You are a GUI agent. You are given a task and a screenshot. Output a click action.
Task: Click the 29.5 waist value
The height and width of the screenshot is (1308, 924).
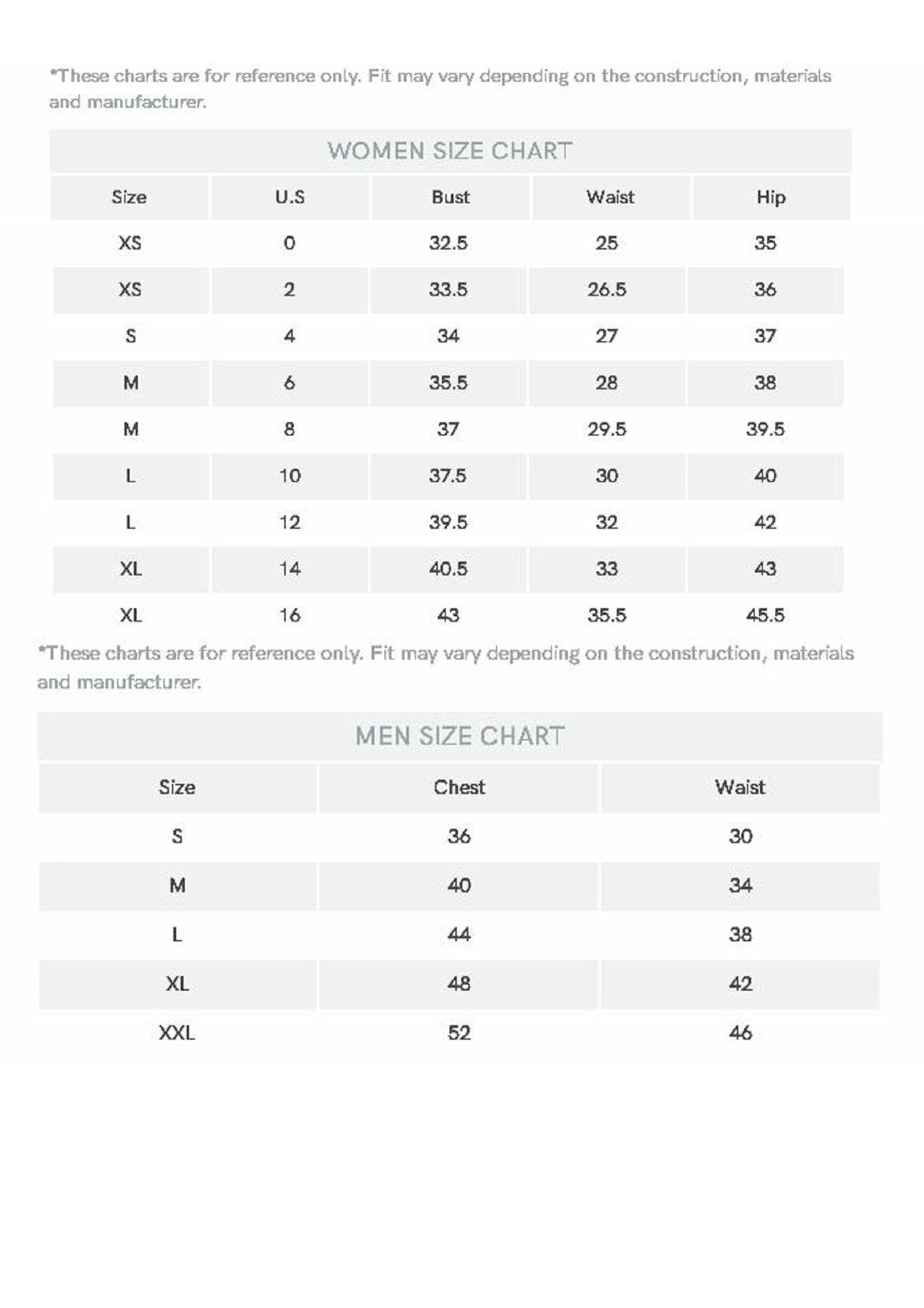click(x=607, y=429)
